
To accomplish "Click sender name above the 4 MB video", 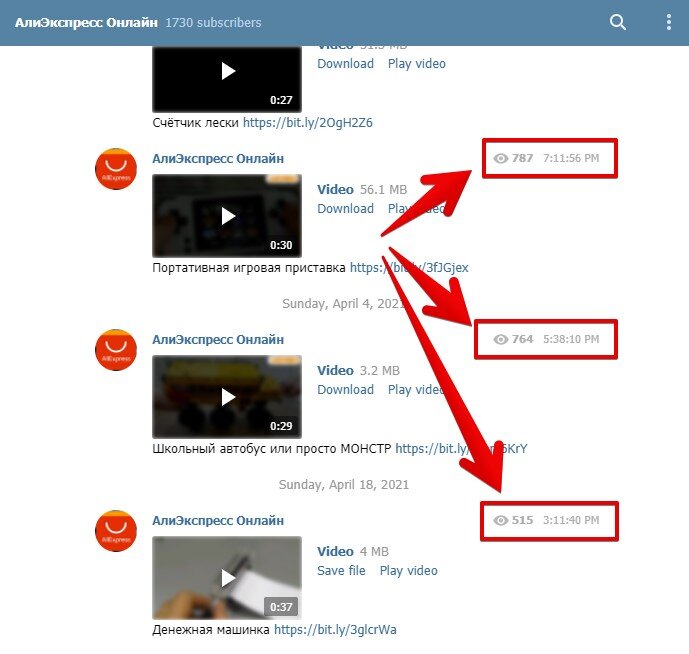I will point(218,520).
